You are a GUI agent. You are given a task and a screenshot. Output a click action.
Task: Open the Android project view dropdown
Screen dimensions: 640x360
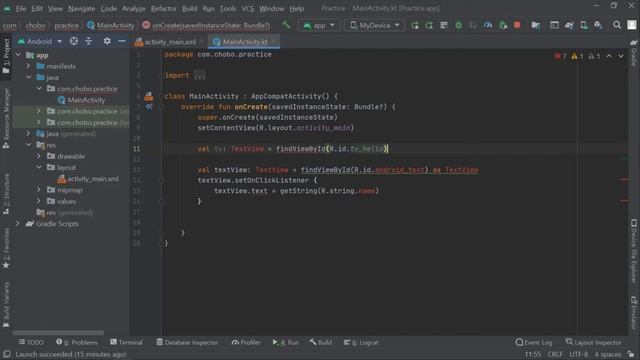(x=40, y=41)
